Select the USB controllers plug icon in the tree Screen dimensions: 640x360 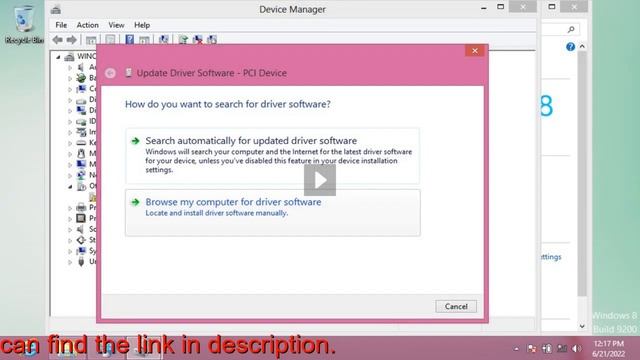tap(81, 262)
